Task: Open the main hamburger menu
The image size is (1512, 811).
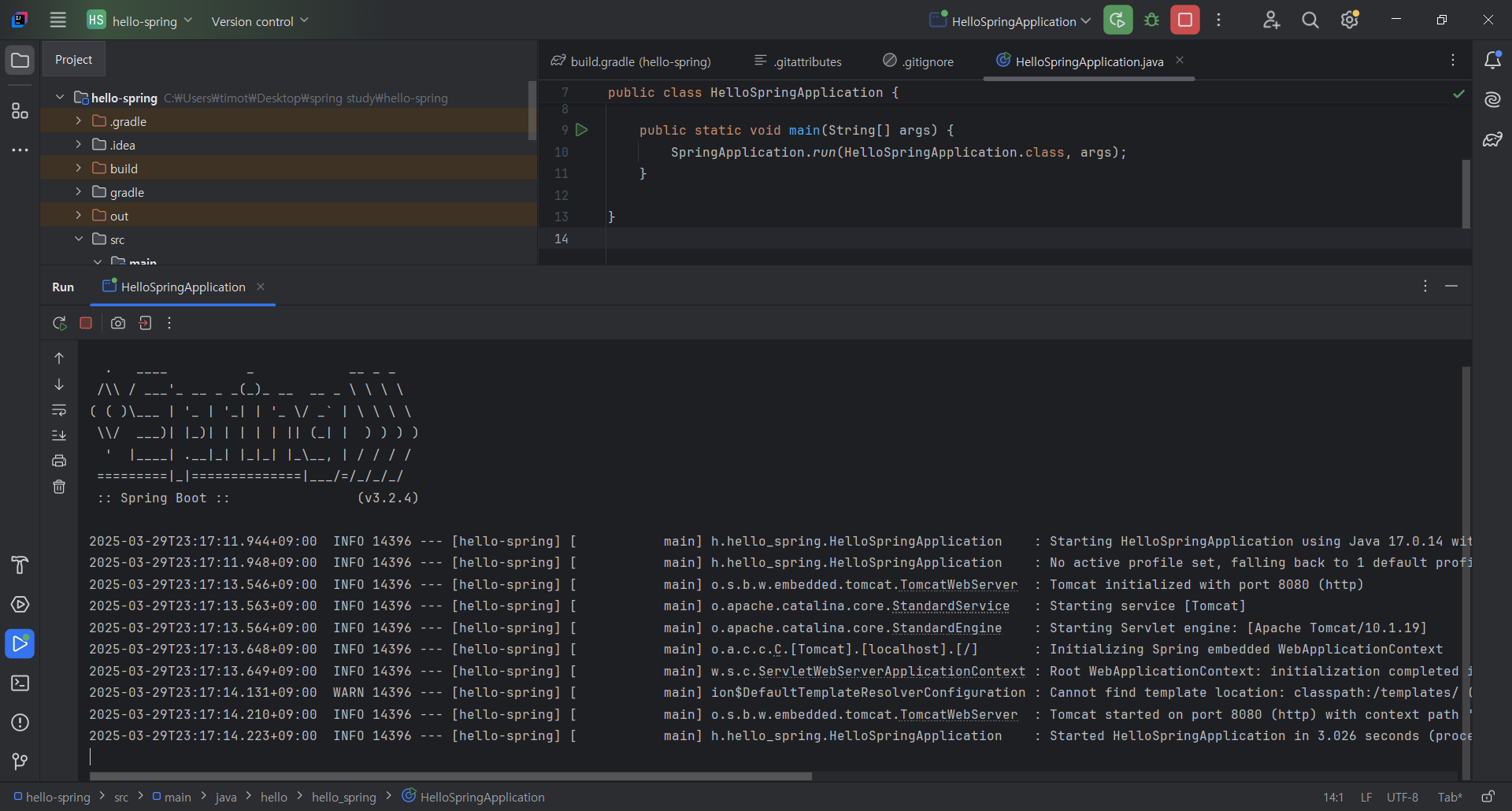Action: (x=57, y=20)
